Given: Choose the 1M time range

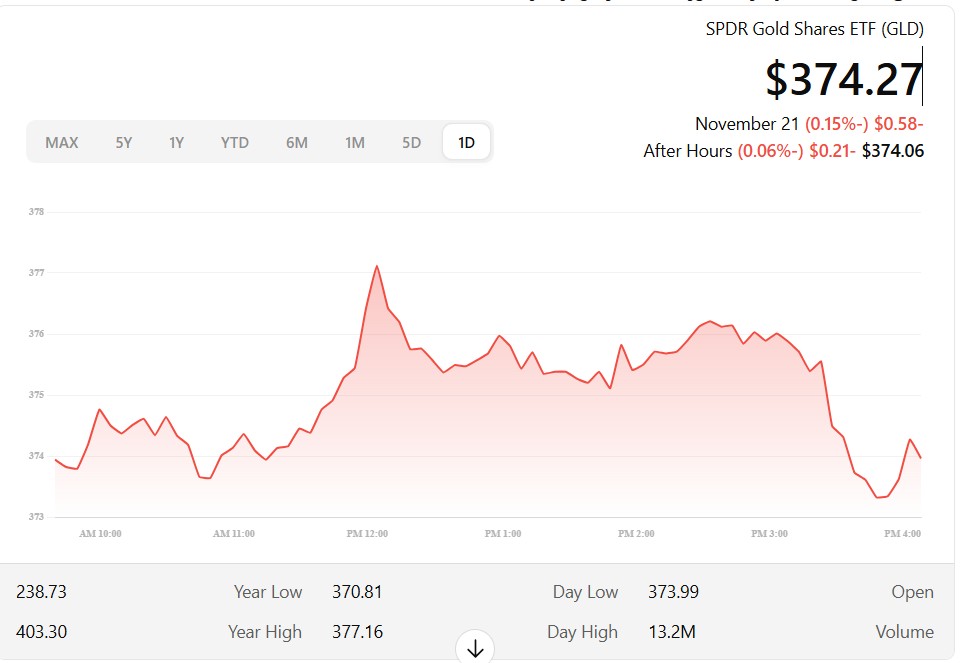Looking at the screenshot, I should click(x=354, y=142).
